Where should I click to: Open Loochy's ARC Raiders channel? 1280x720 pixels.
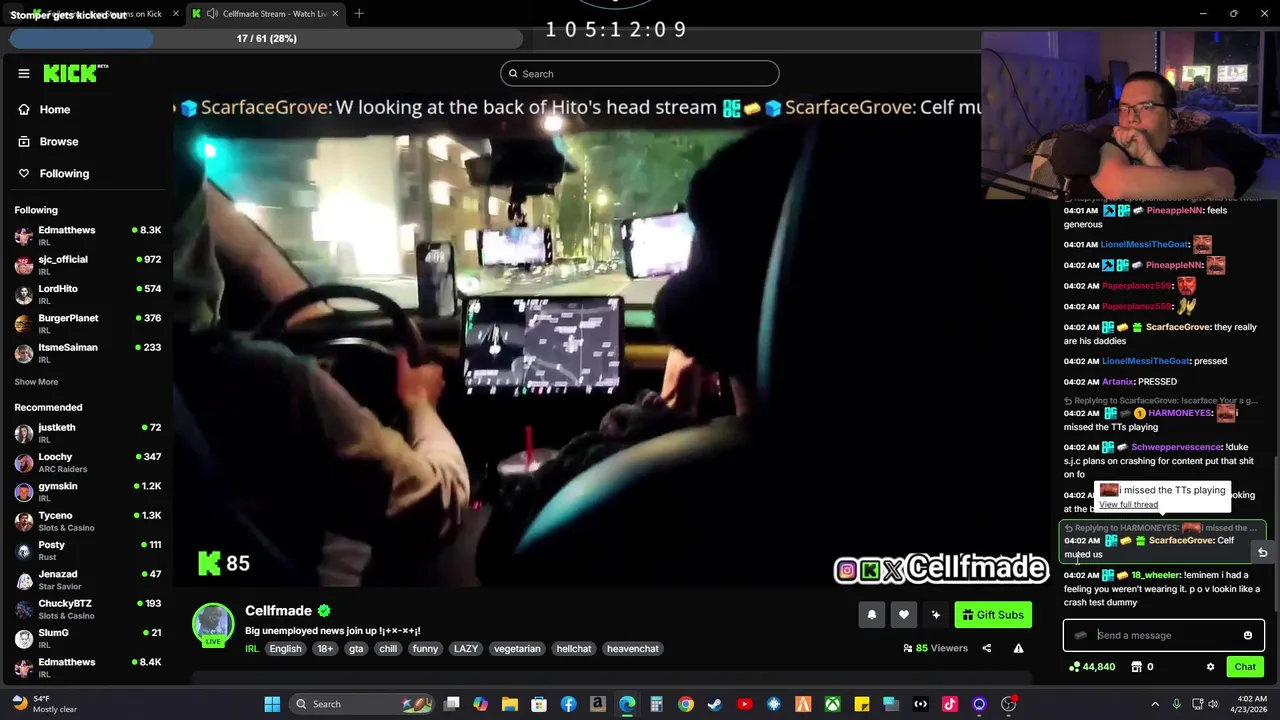87,462
